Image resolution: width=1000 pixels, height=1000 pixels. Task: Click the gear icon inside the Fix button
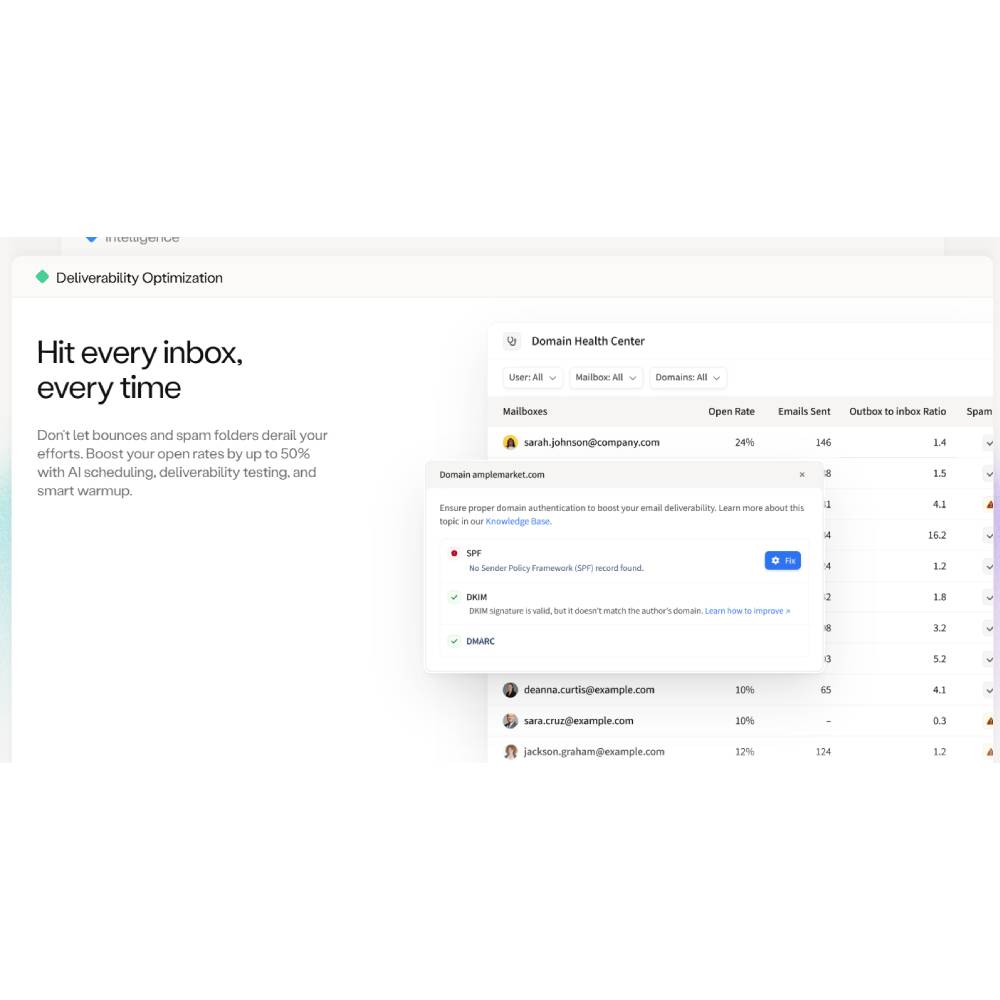tap(776, 560)
